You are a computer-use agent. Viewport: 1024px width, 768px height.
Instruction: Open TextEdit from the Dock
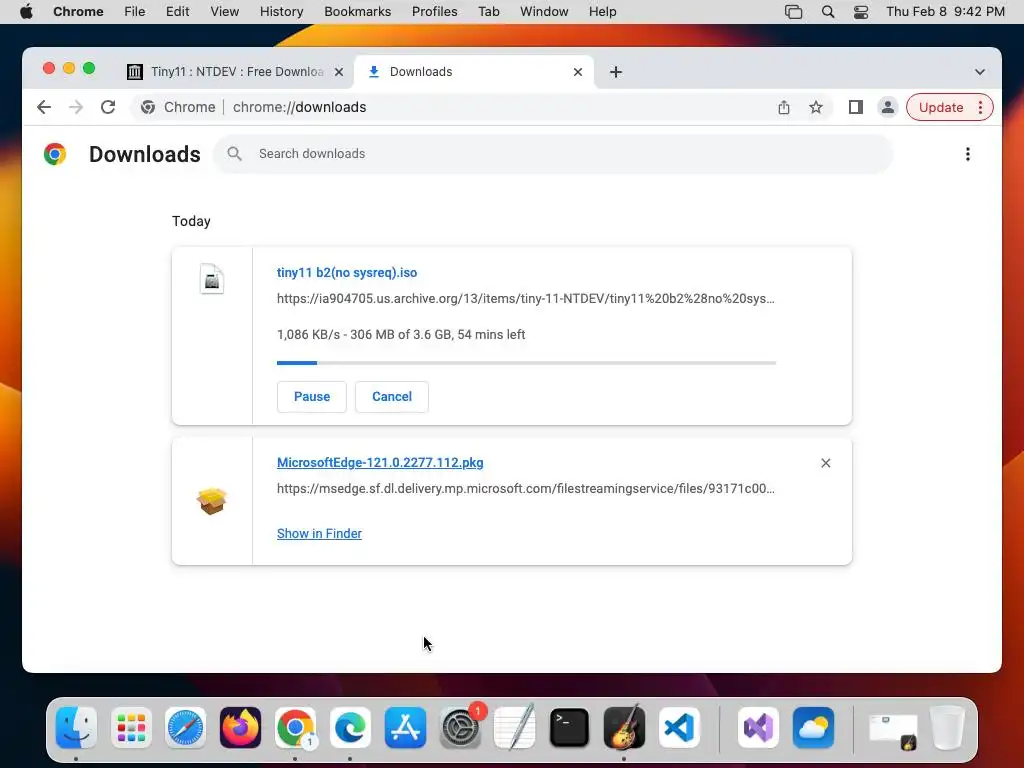[515, 728]
